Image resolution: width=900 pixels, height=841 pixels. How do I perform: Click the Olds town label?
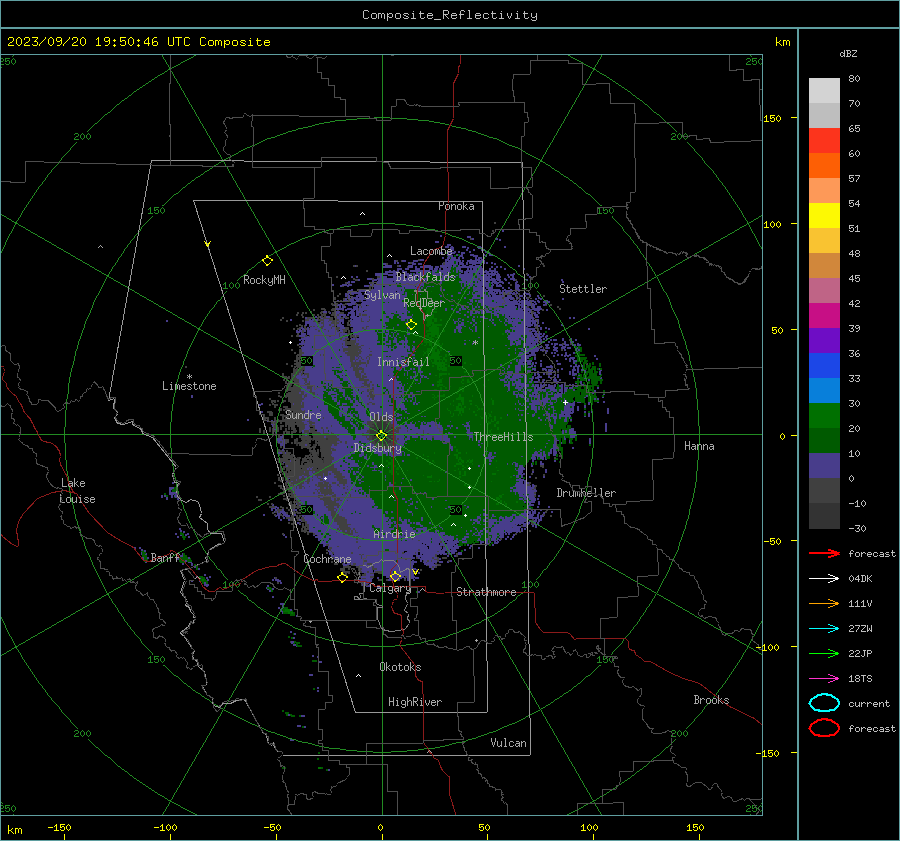click(x=381, y=417)
